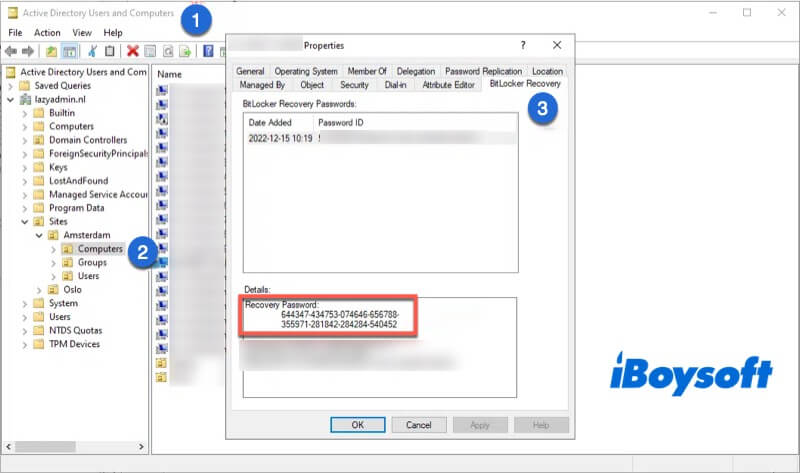The height and width of the screenshot is (473, 800).
Task: Switch to the Delegation tab
Action: (x=416, y=71)
